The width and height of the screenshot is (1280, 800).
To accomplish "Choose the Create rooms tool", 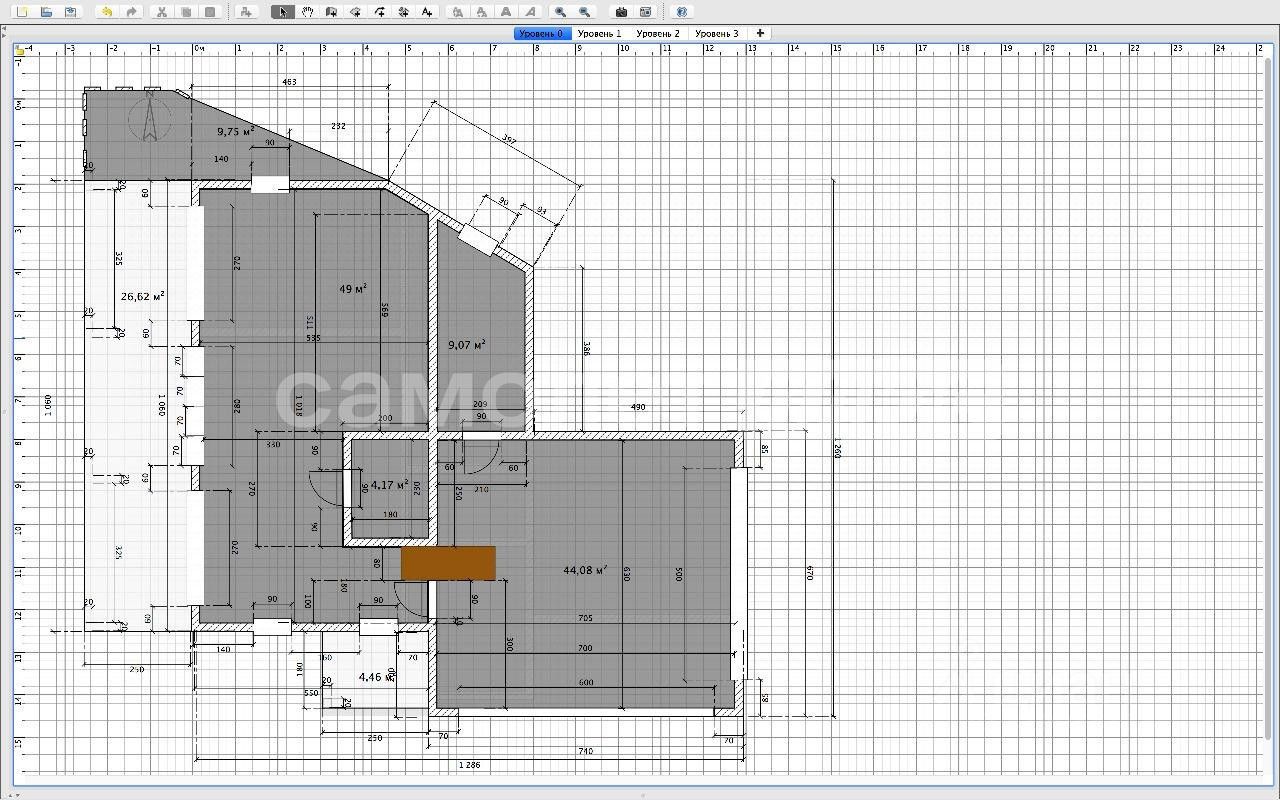I will point(356,12).
